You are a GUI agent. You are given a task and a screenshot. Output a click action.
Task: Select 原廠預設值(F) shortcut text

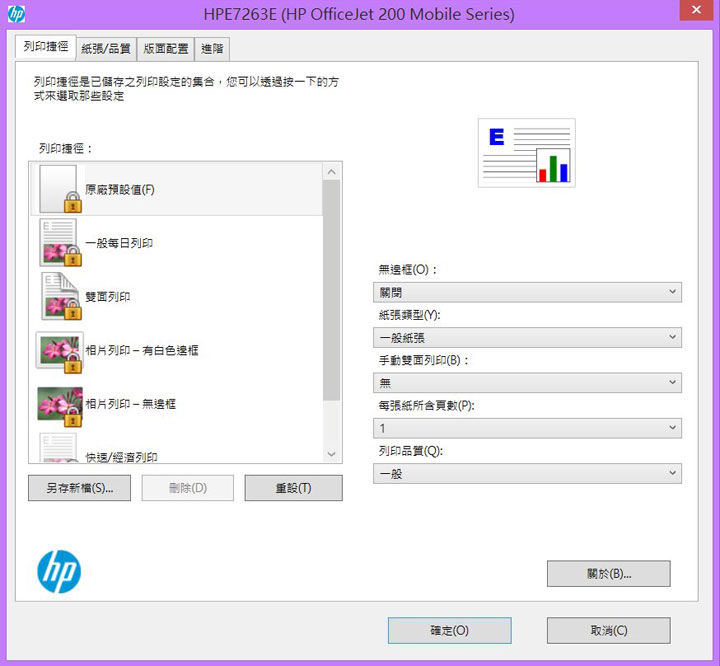(x=120, y=189)
